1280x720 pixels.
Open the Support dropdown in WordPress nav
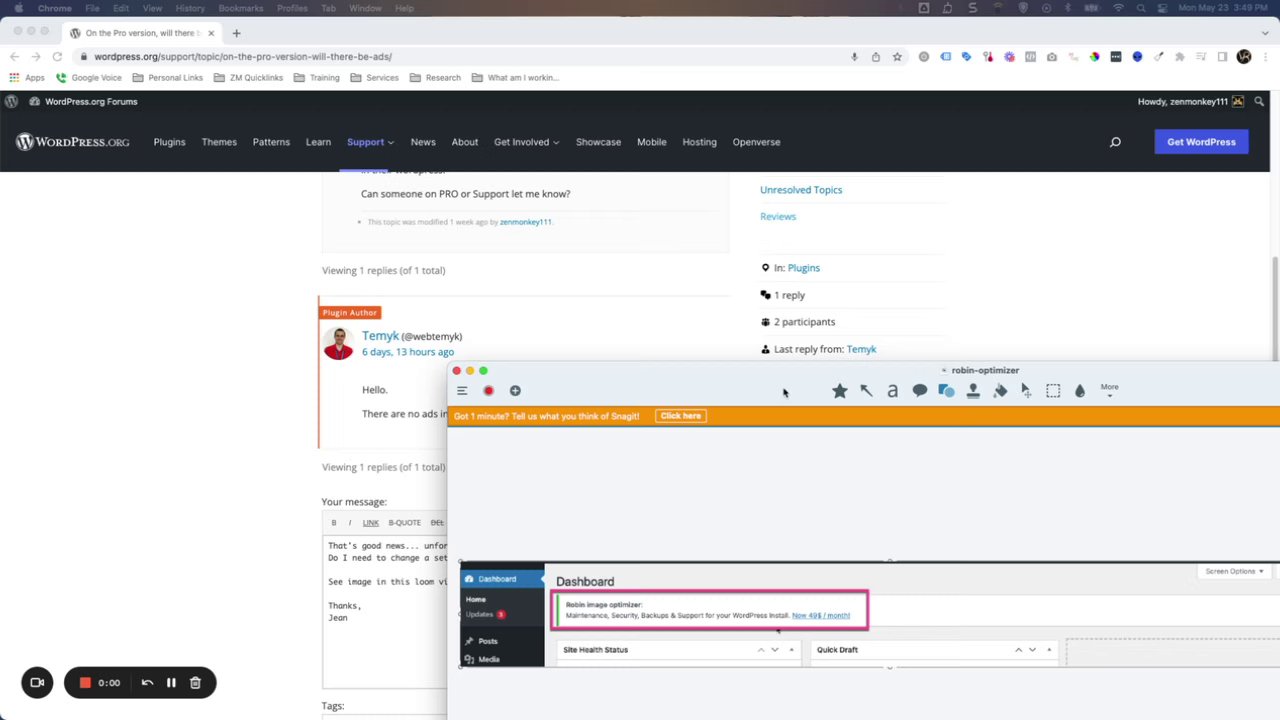point(370,142)
